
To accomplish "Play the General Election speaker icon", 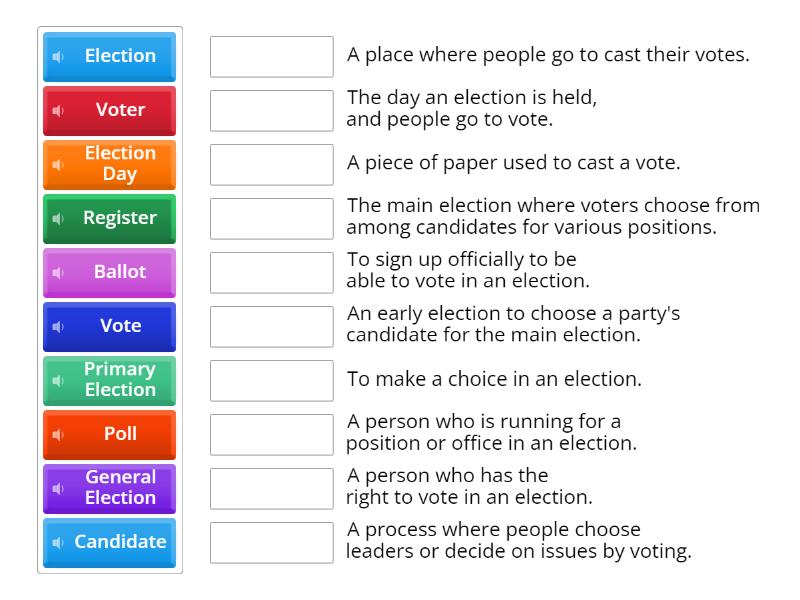I will (x=59, y=488).
